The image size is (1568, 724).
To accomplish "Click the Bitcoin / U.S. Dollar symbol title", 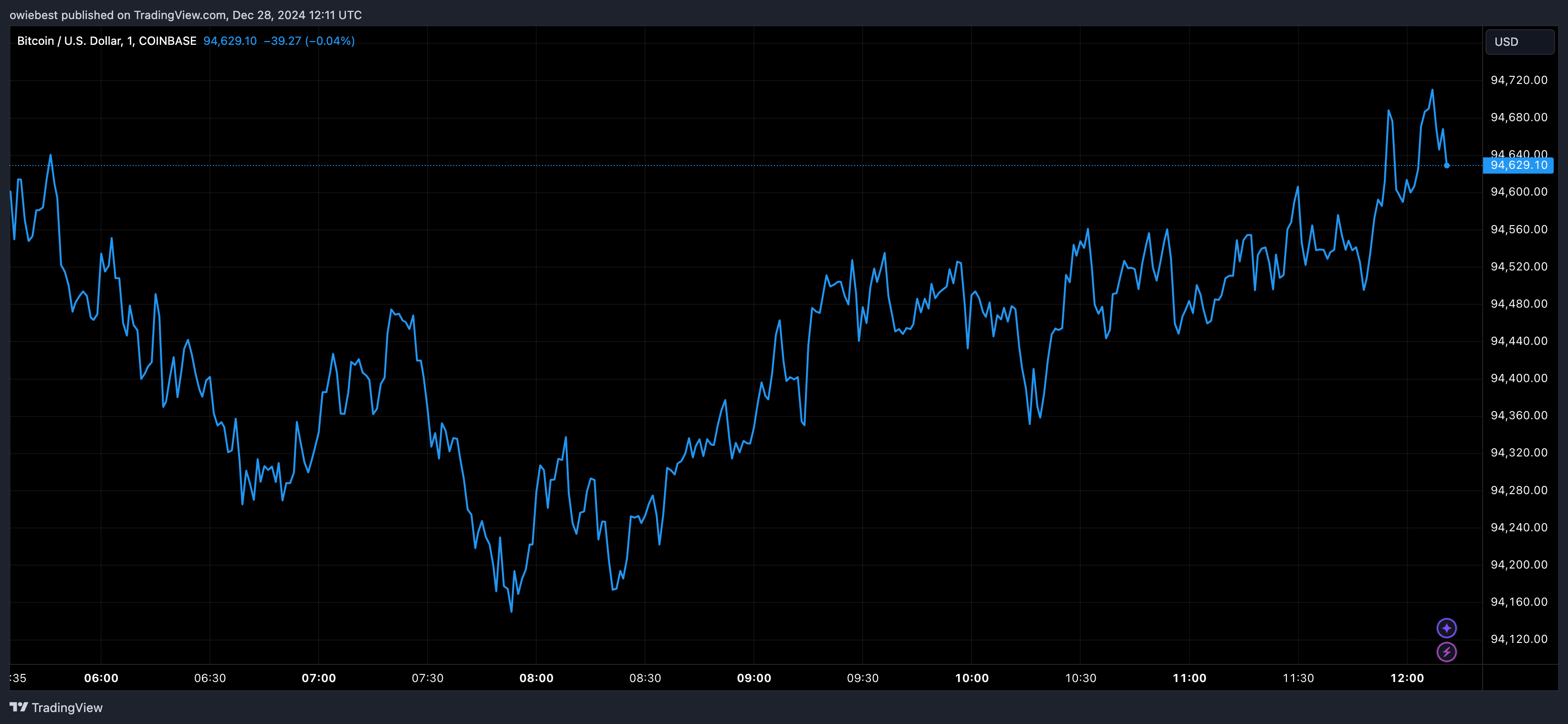I will pyautogui.click(x=106, y=41).
